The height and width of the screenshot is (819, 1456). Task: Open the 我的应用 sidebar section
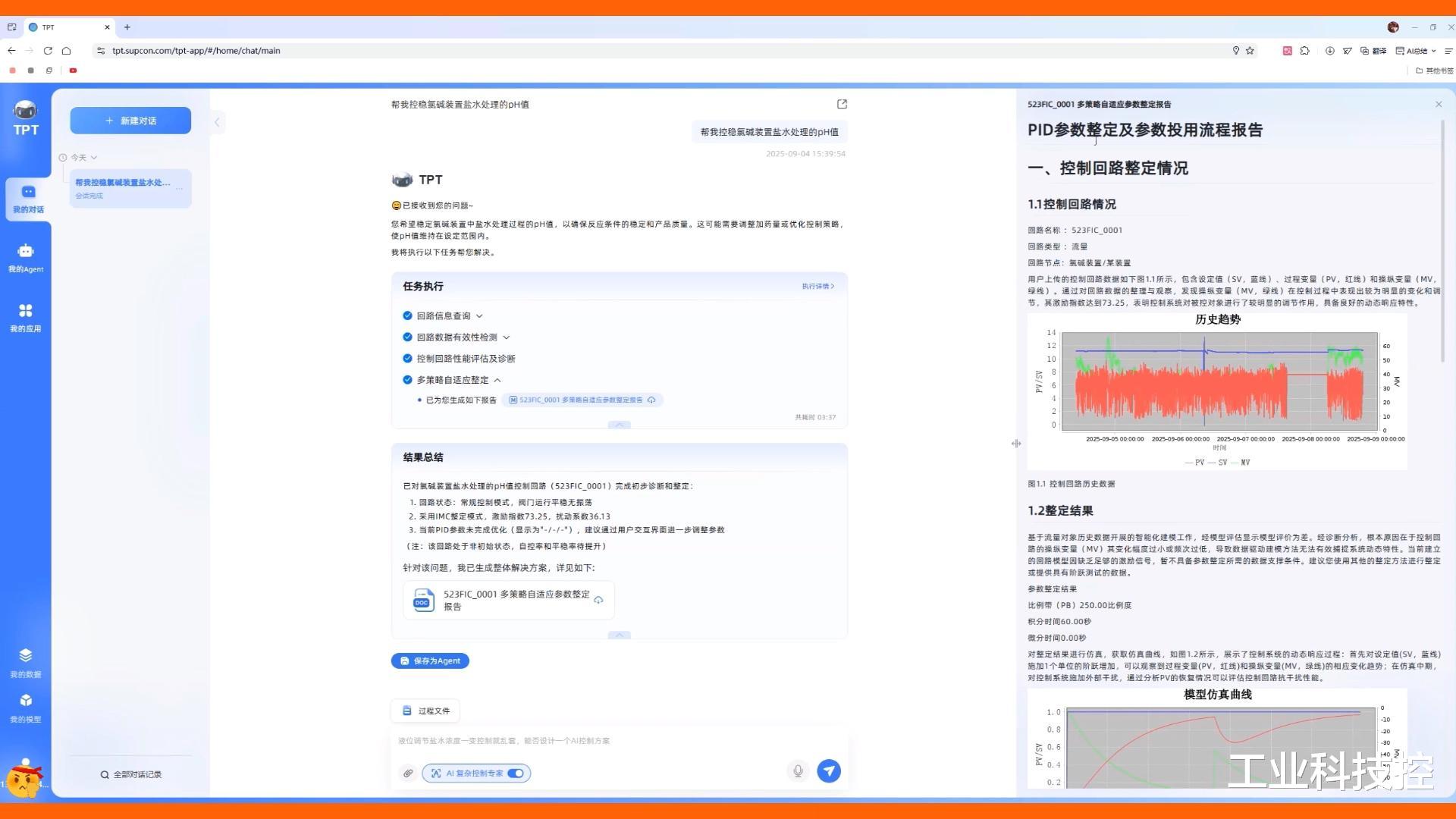pyautogui.click(x=26, y=317)
